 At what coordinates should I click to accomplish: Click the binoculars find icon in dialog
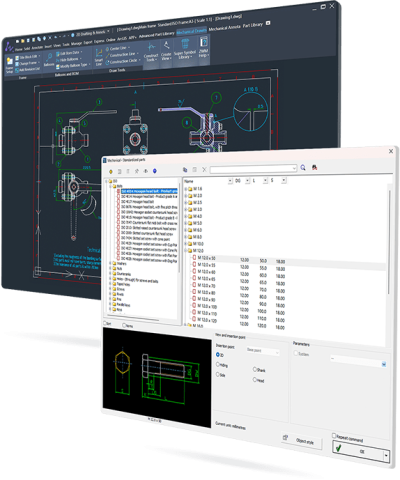(314, 167)
